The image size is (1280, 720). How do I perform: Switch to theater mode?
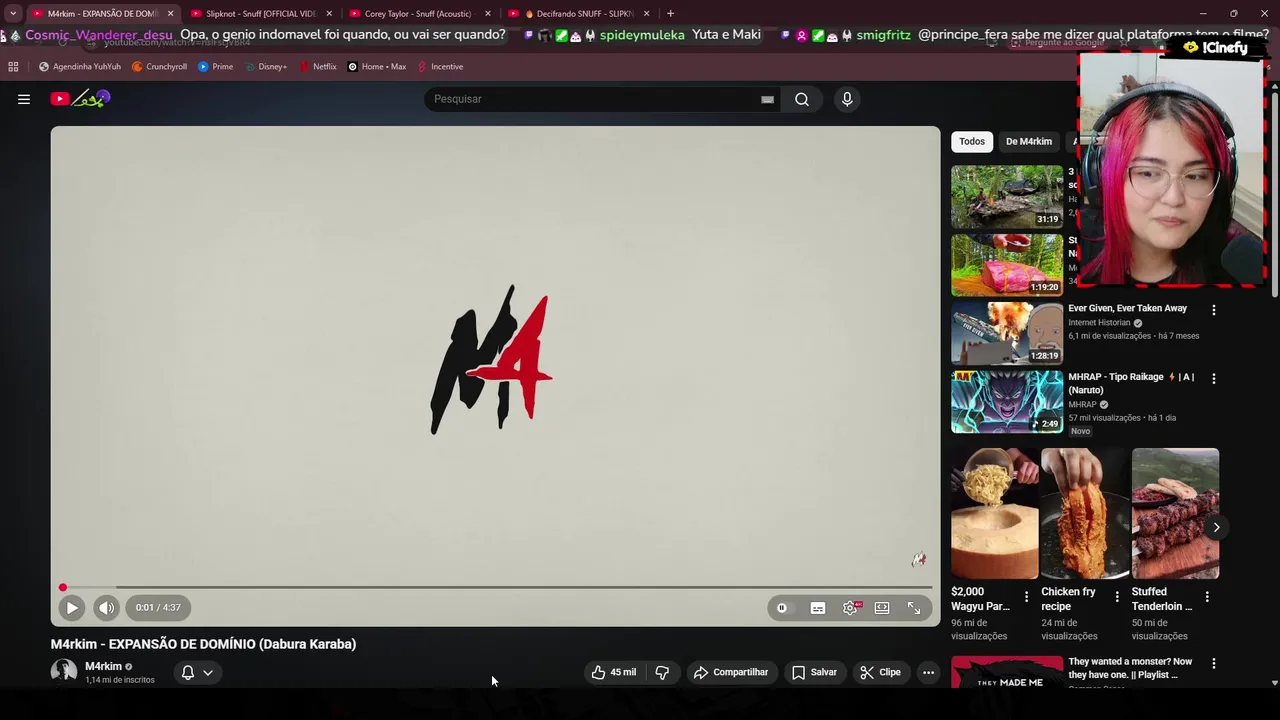coord(882,607)
